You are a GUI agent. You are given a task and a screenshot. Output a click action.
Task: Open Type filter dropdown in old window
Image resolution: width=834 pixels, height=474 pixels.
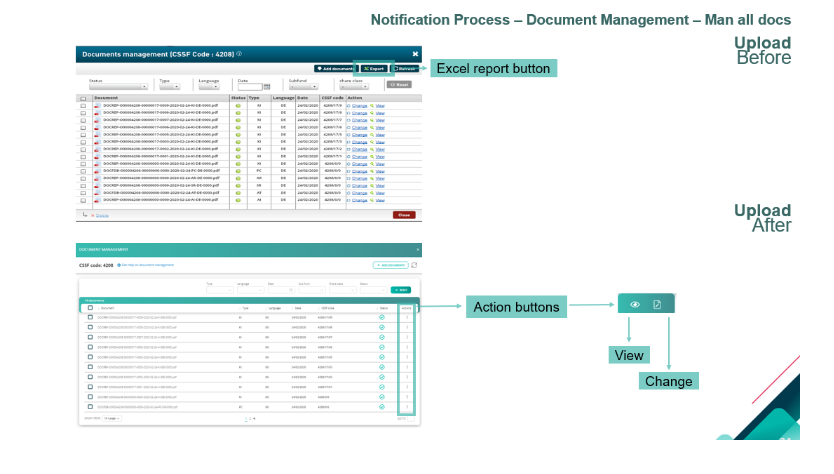tap(170, 86)
